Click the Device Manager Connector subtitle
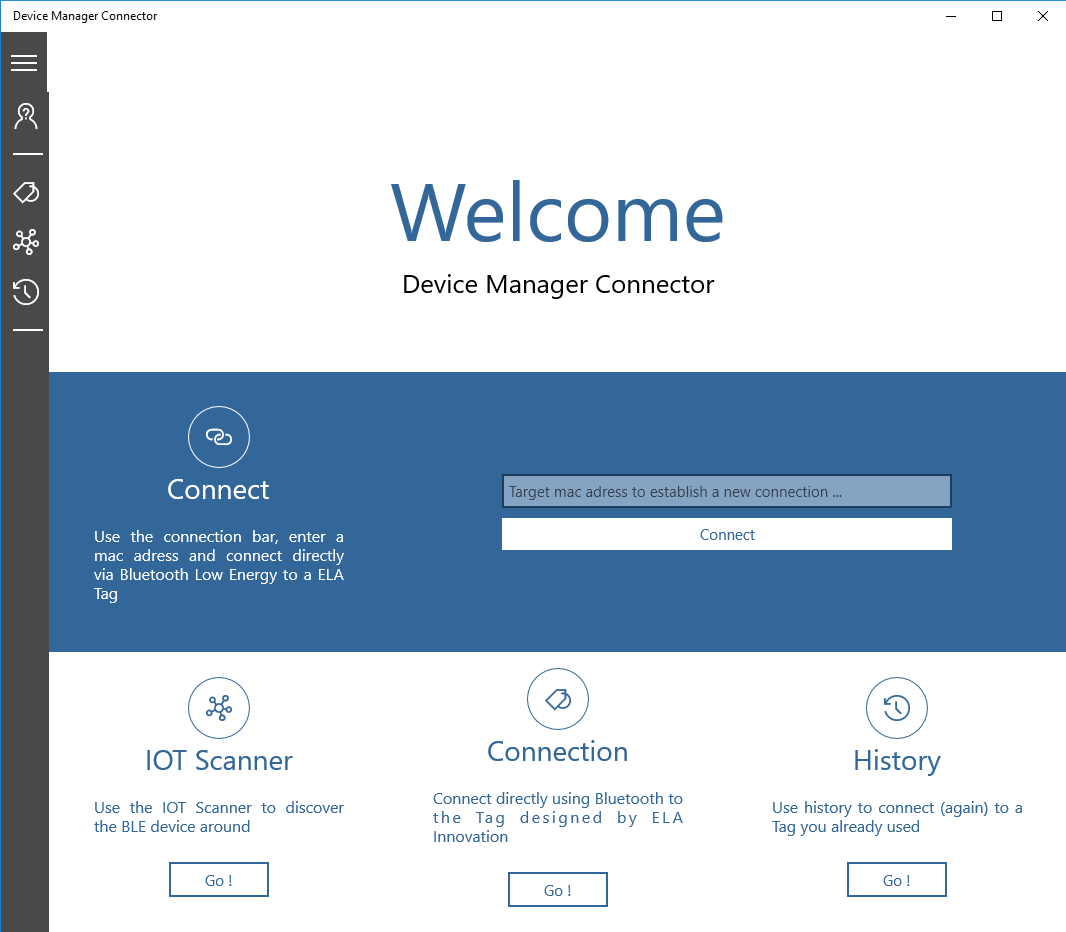The width and height of the screenshot is (1066, 932). pos(558,284)
